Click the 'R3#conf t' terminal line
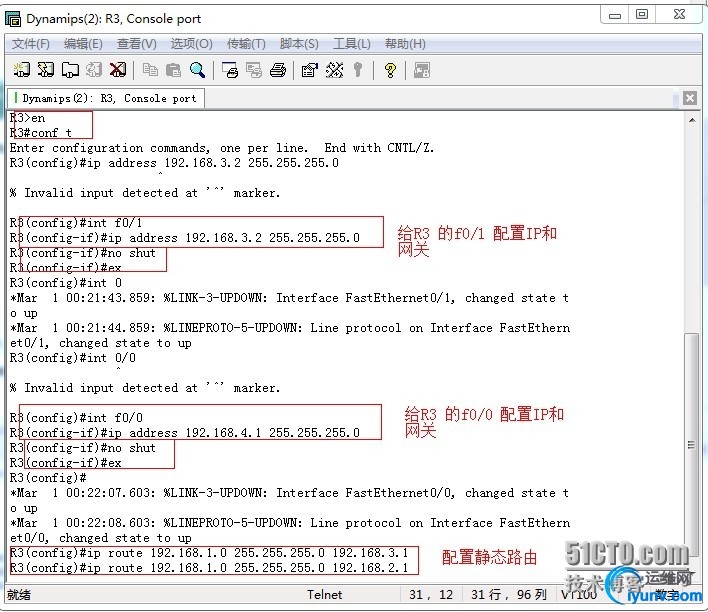Screen dimensions: 708x612 pyautogui.click(x=41, y=133)
